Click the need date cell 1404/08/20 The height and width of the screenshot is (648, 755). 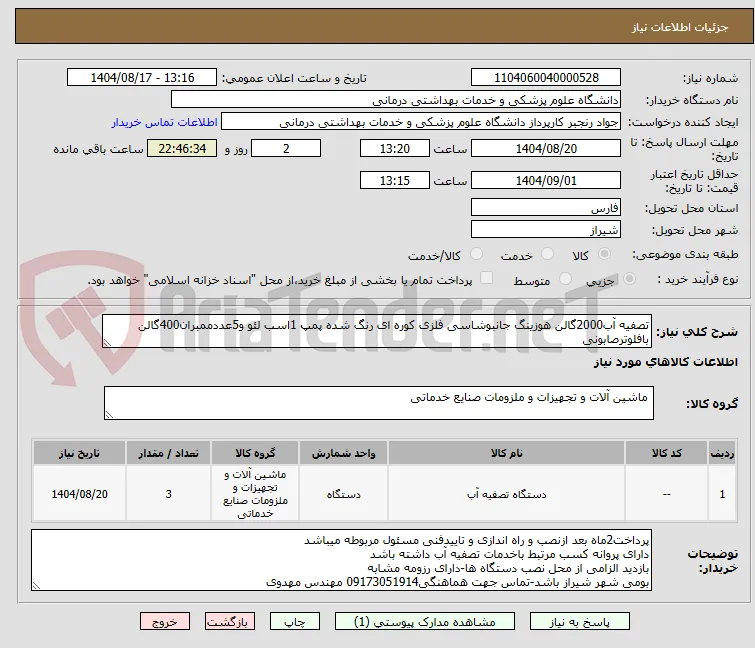tap(79, 494)
